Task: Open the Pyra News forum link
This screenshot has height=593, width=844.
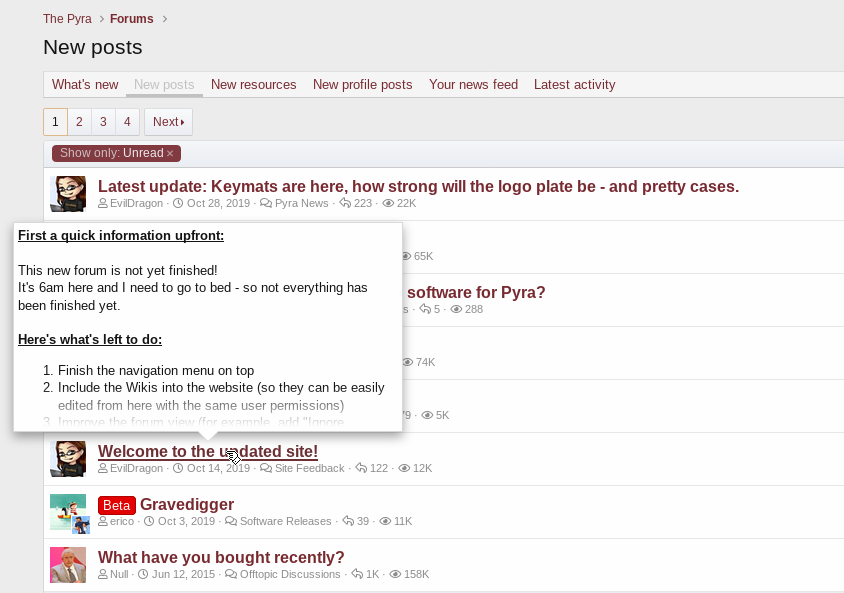Action: tap(301, 203)
